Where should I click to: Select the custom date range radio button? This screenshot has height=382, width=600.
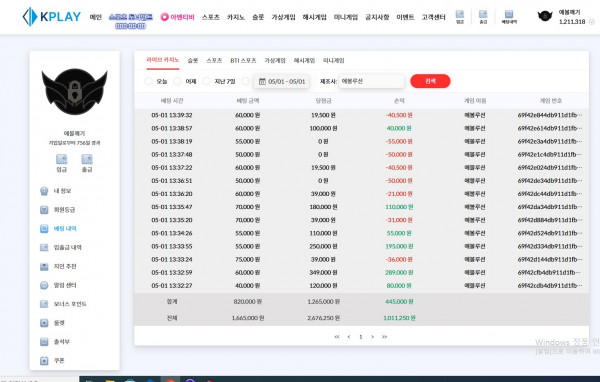click(x=245, y=81)
